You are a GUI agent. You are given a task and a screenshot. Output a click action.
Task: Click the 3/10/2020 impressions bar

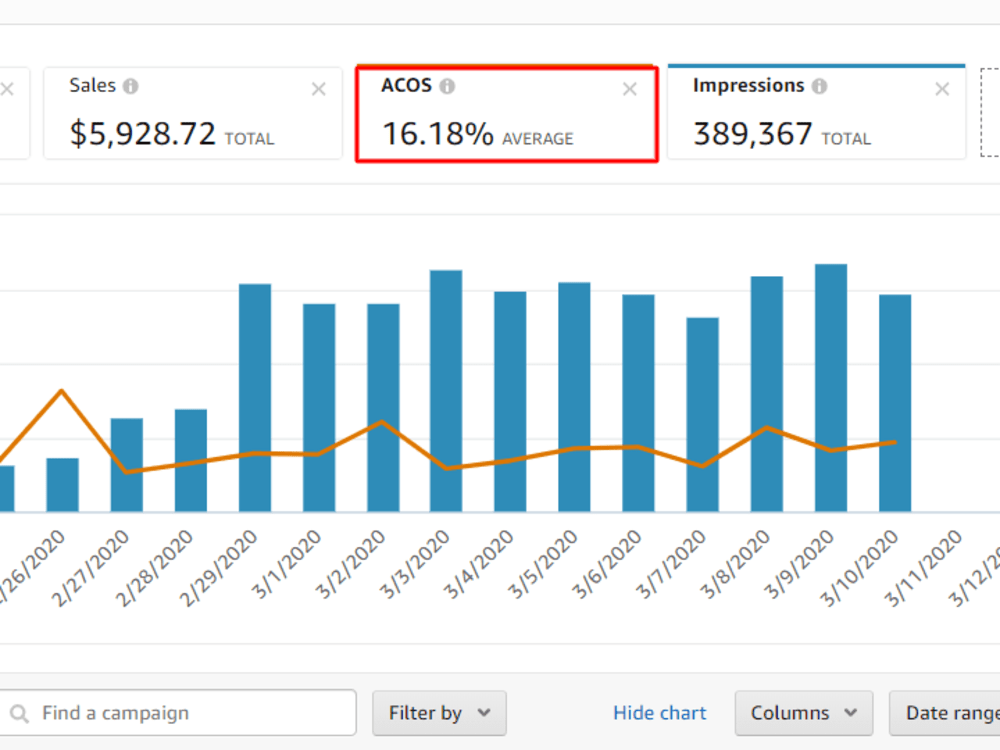point(895,403)
